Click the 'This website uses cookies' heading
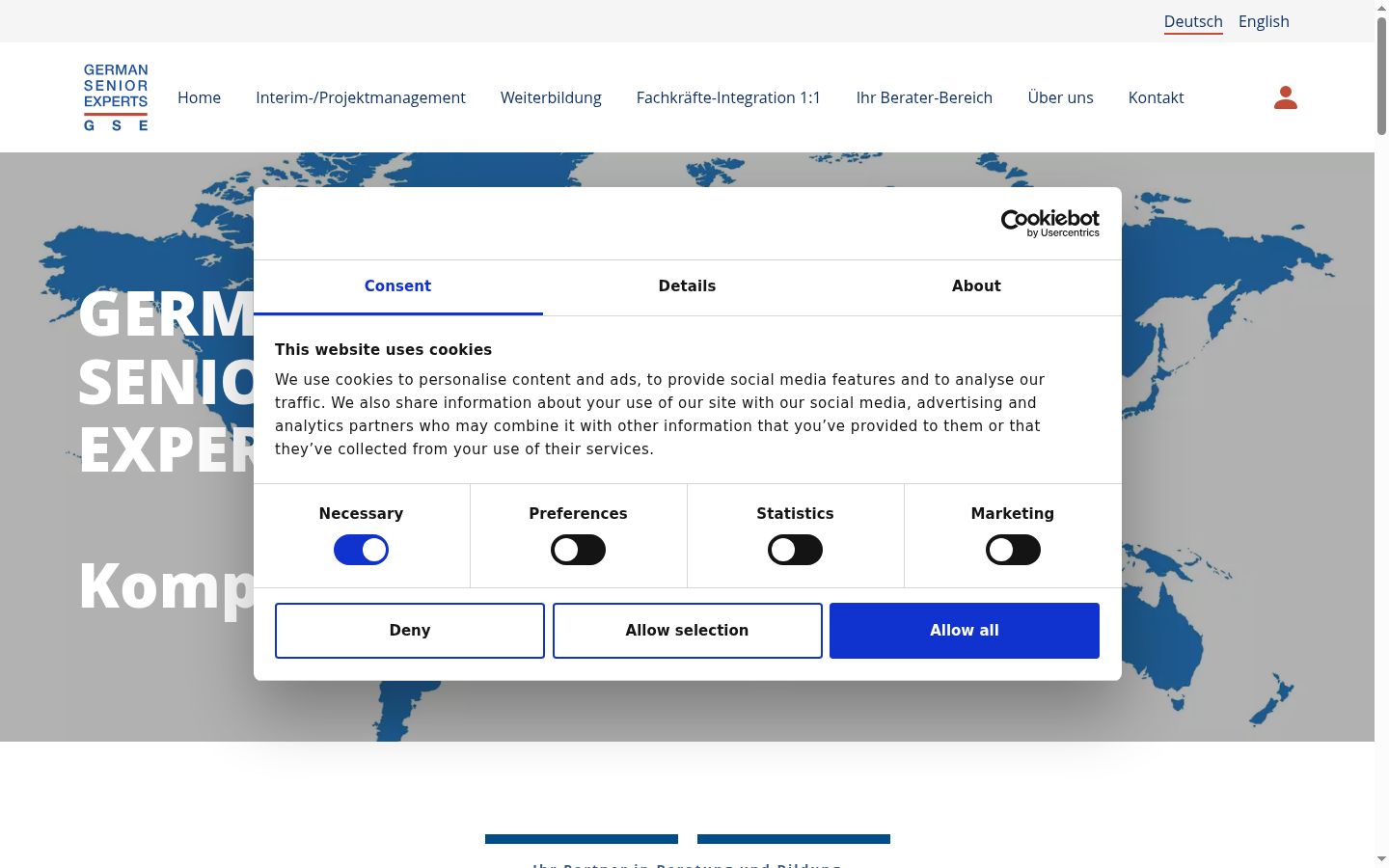 pos(383,350)
